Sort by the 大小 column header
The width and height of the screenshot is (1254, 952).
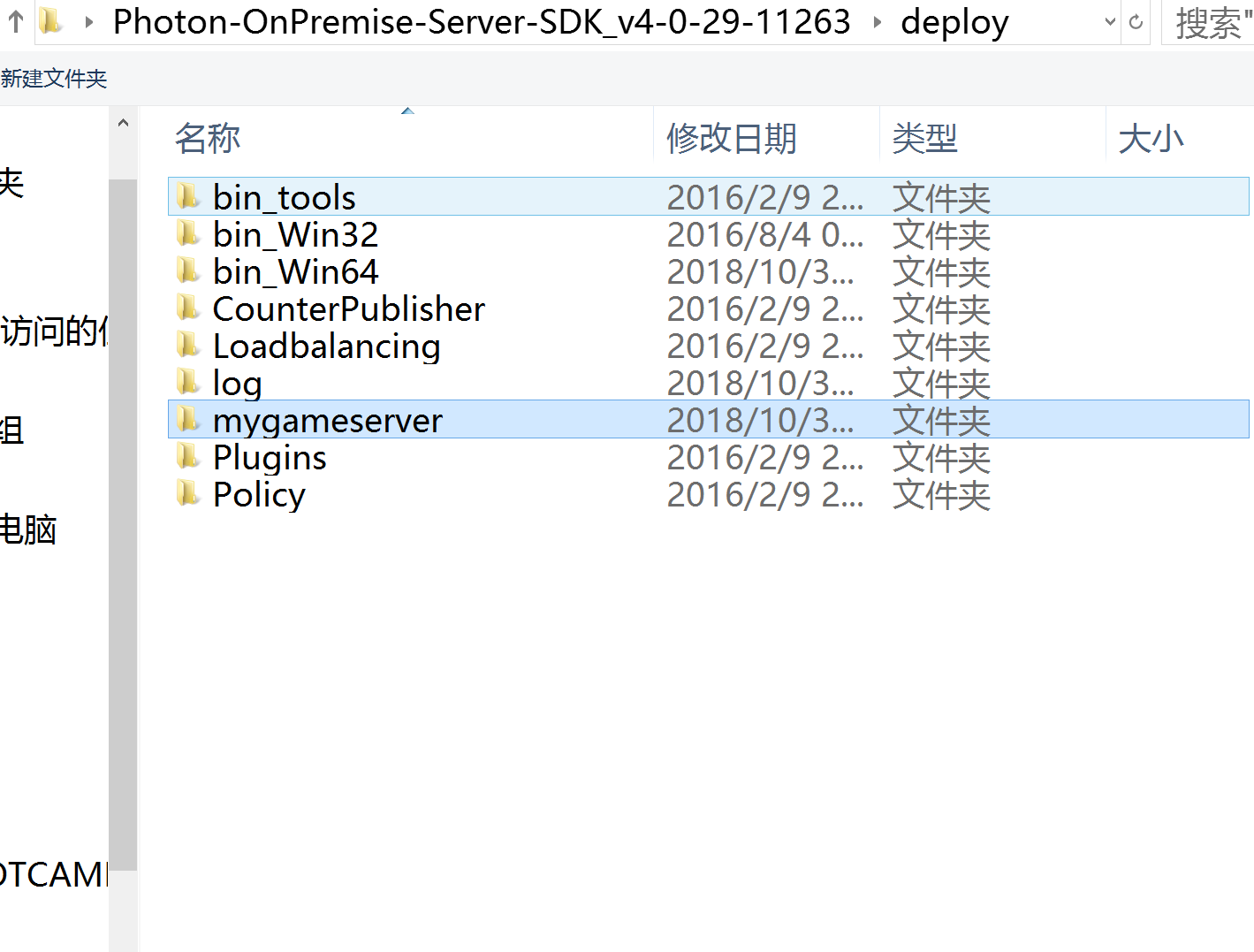(1151, 139)
